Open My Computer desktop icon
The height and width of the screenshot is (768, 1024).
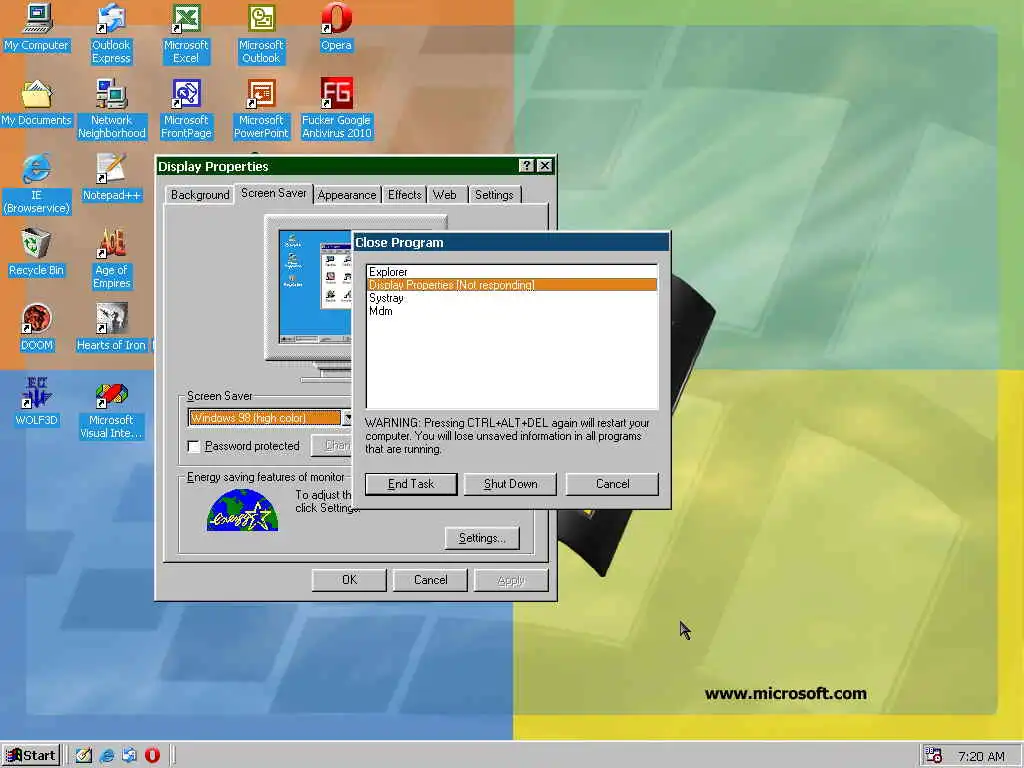pyautogui.click(x=37, y=27)
